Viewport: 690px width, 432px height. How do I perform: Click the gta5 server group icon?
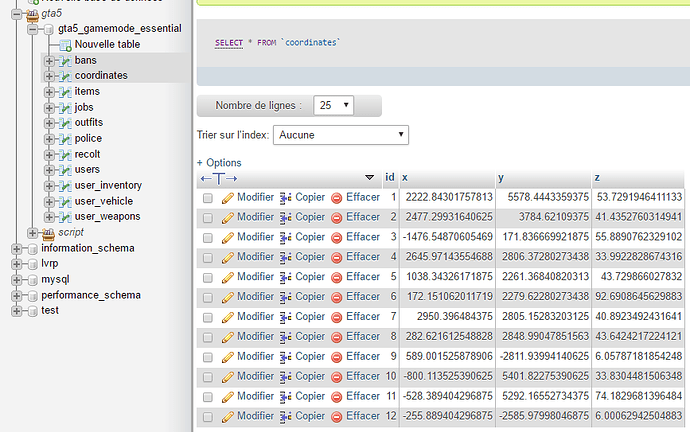click(x=32, y=15)
